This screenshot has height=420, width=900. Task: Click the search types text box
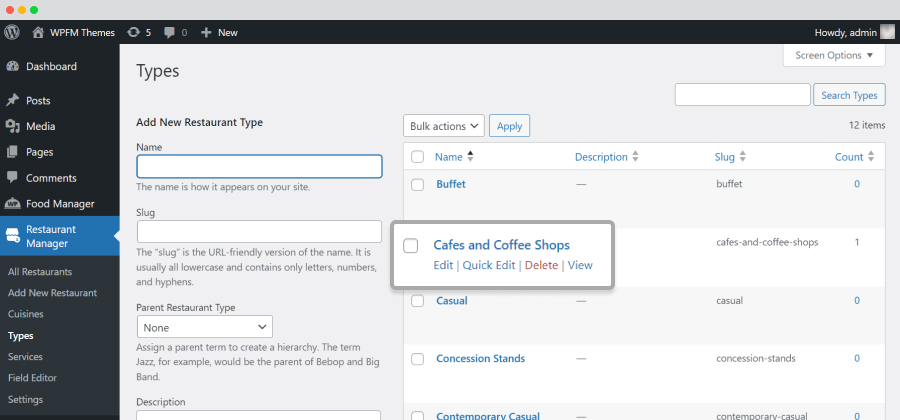coord(742,95)
